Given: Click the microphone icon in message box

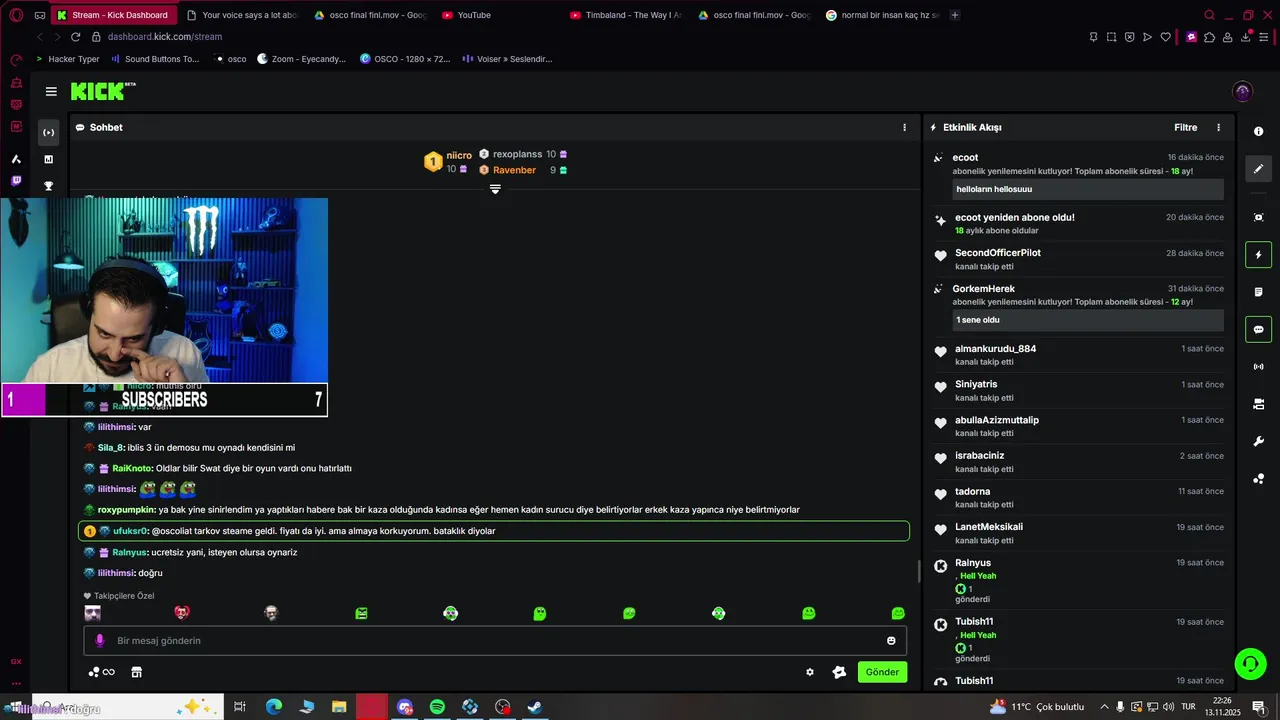Looking at the screenshot, I should pyautogui.click(x=99, y=641).
